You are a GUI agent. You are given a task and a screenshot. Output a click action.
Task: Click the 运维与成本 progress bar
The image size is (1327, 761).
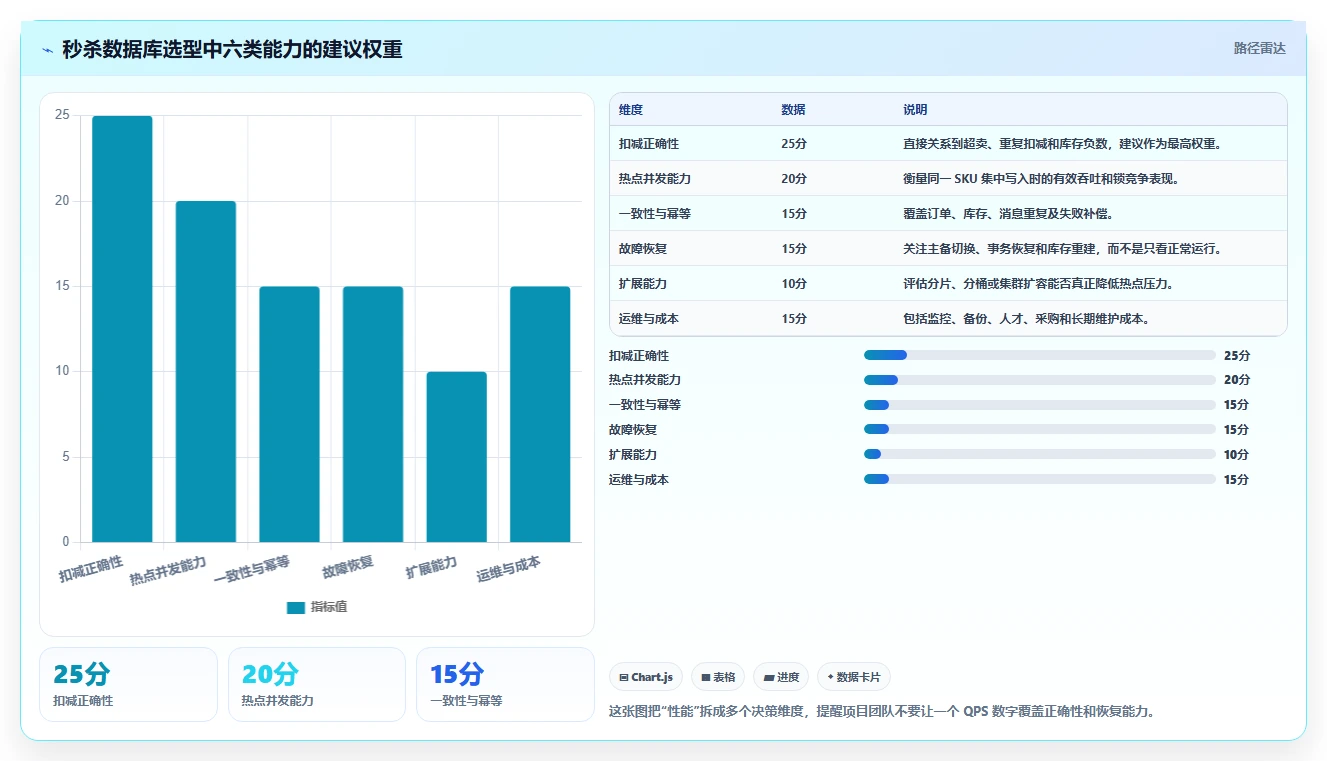1040,479
